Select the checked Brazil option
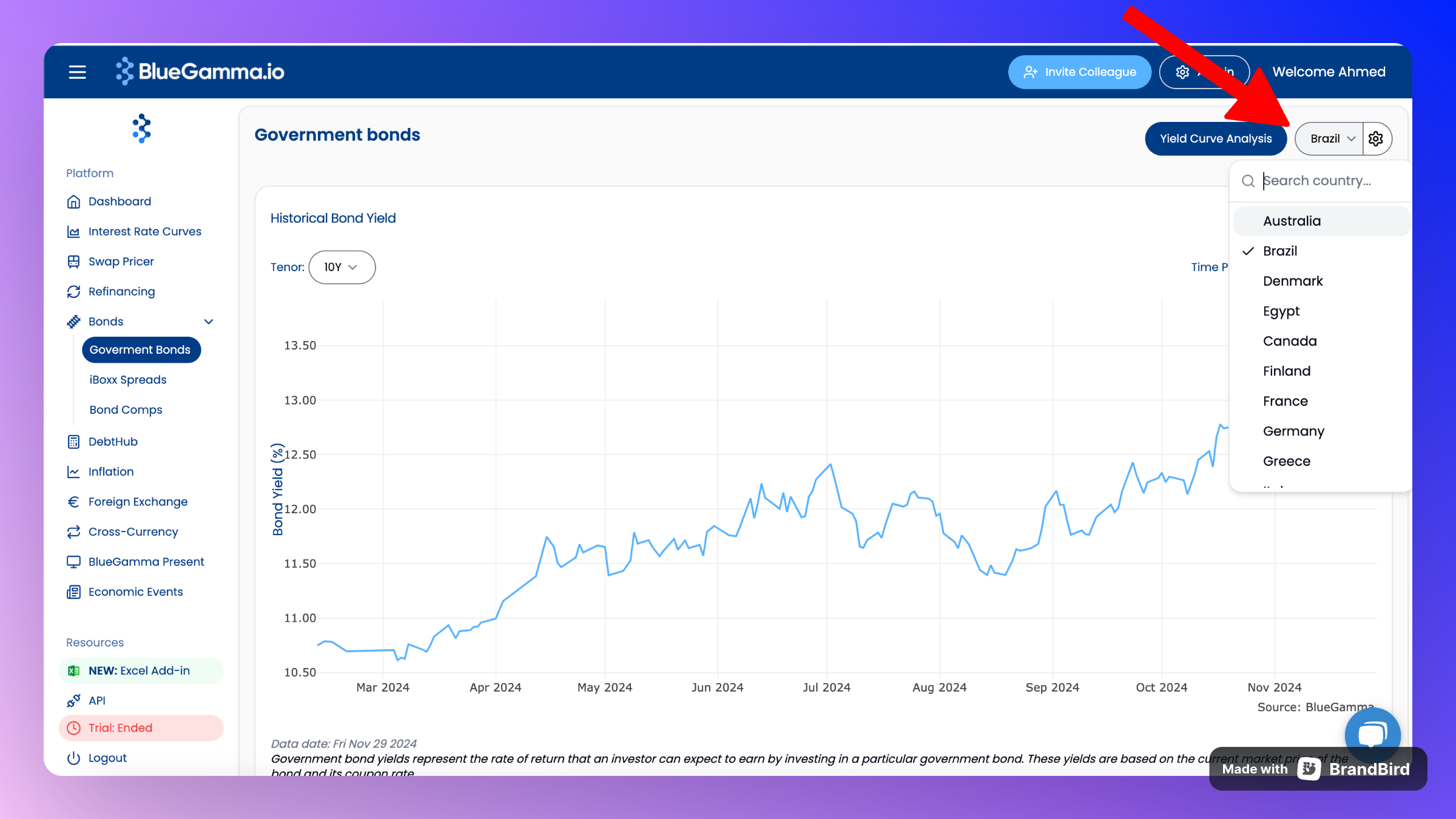The height and width of the screenshot is (819, 1456). pyautogui.click(x=1280, y=251)
